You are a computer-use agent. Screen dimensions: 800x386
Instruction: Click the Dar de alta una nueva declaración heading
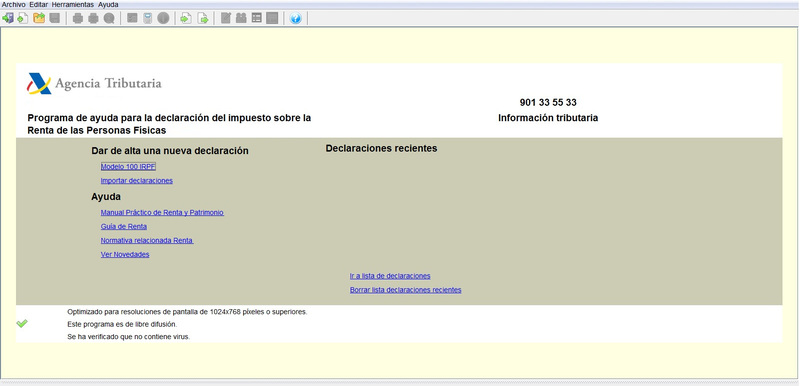pos(170,151)
